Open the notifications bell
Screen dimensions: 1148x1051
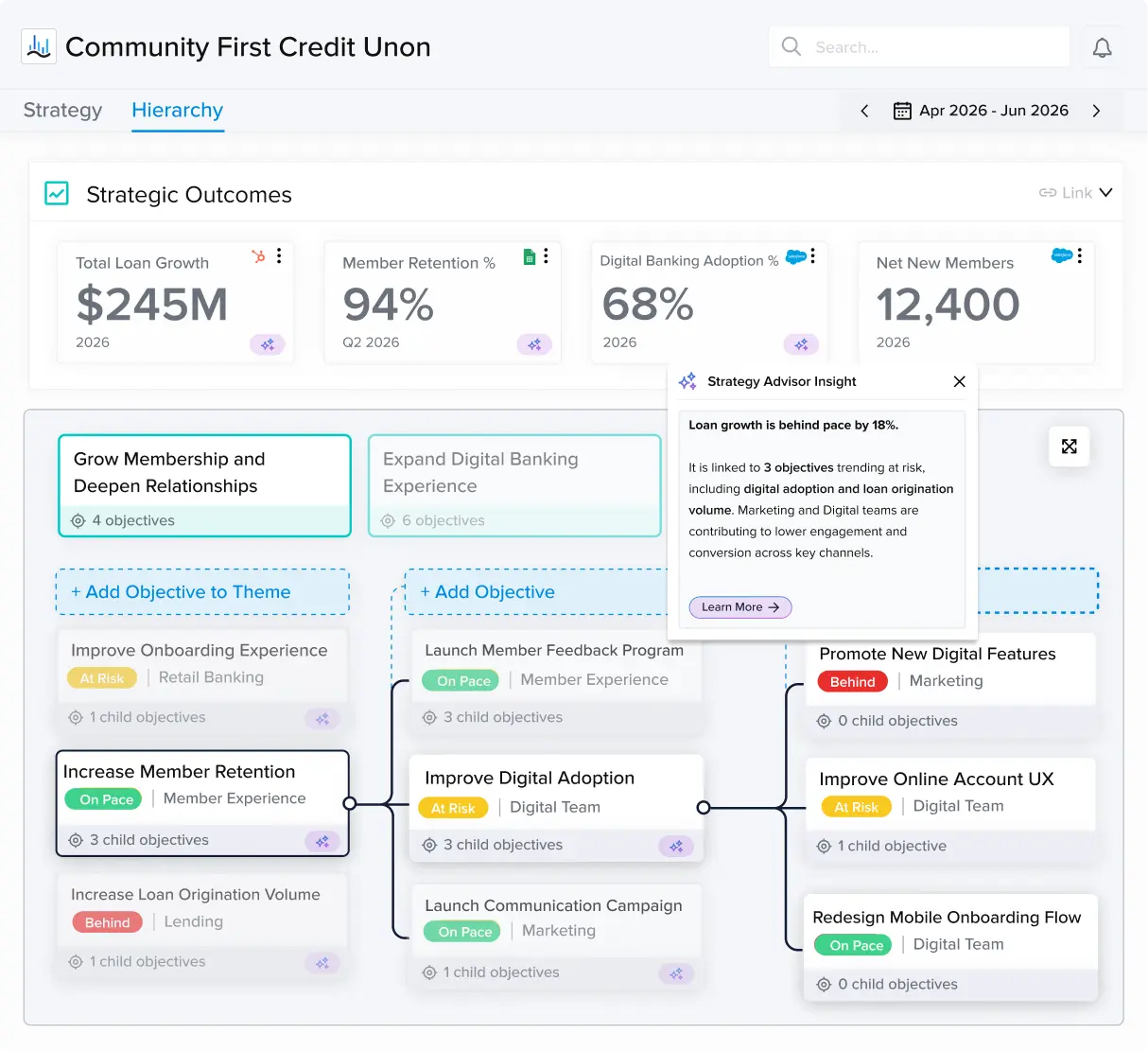[1102, 47]
